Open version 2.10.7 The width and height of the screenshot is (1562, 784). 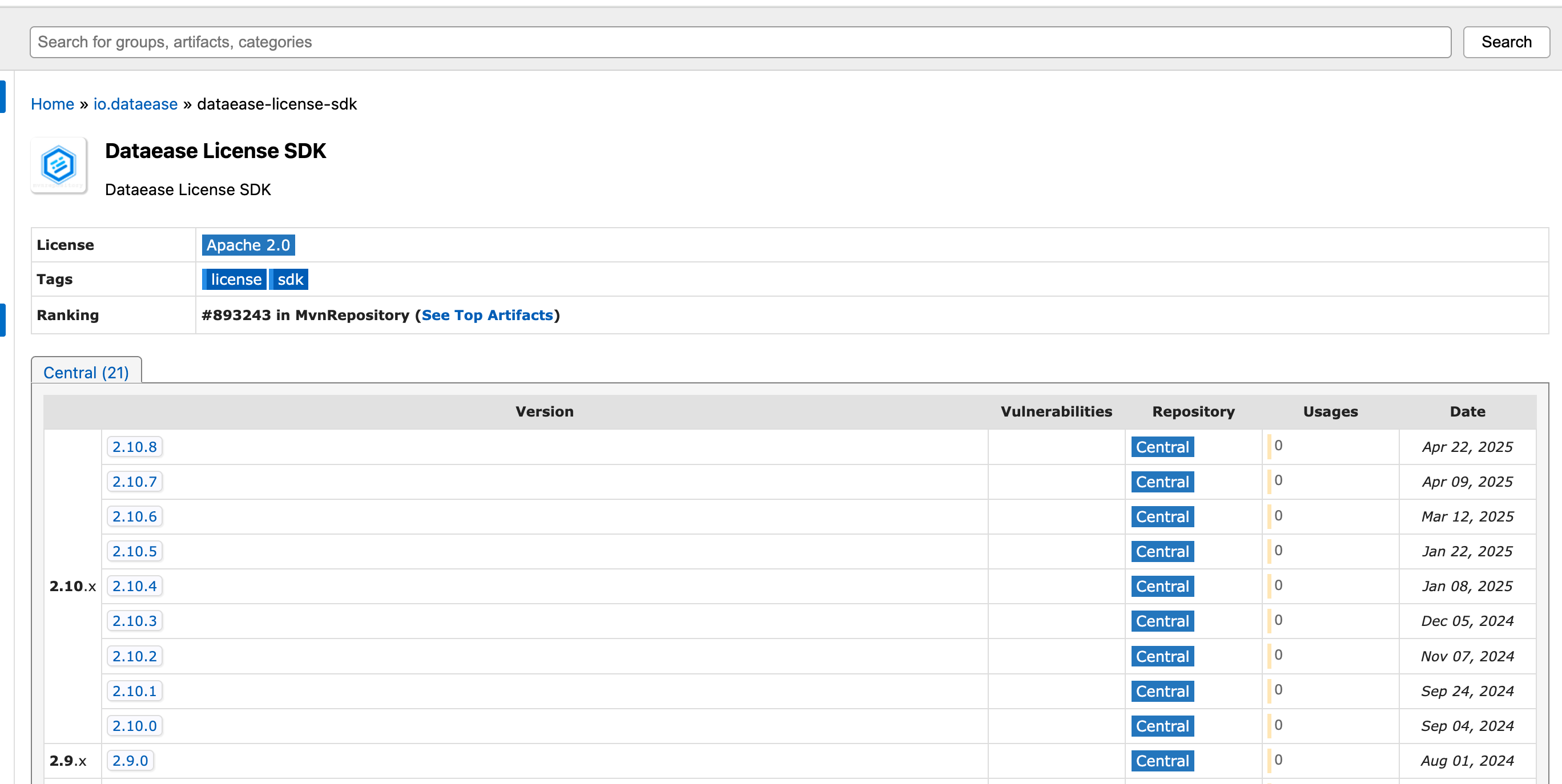pos(135,482)
